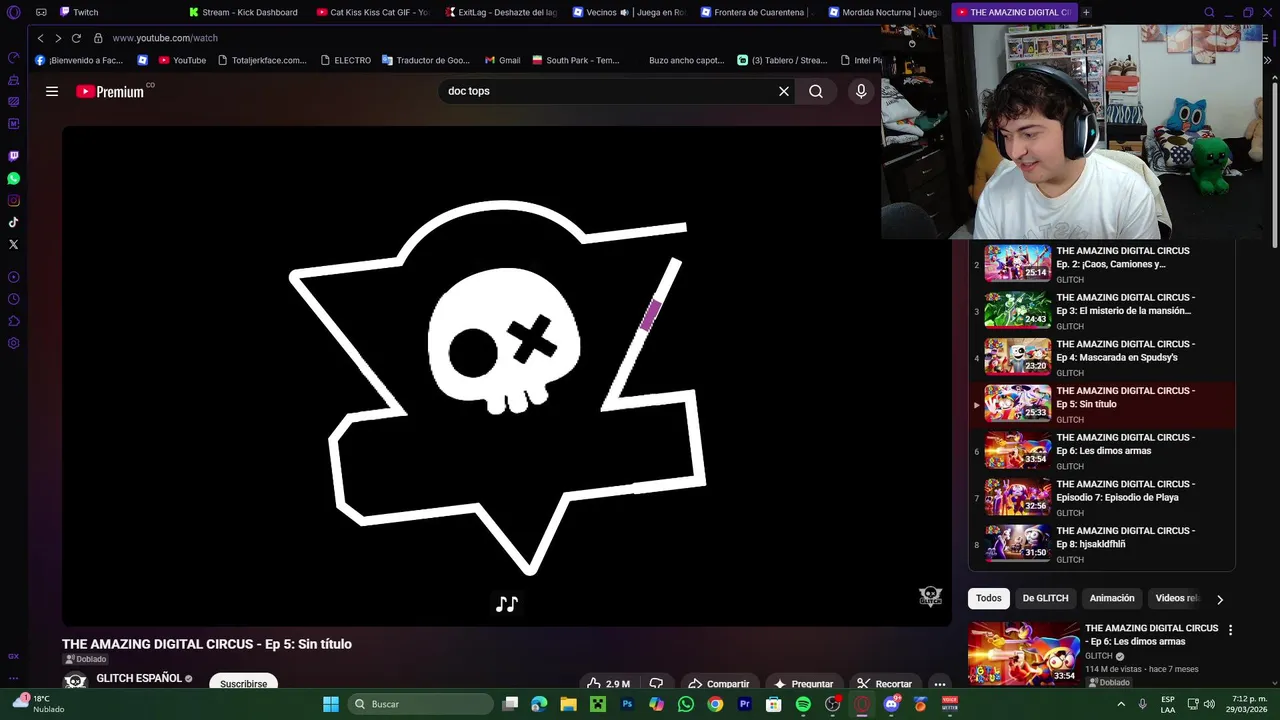This screenshot has width=1280, height=720.
Task: Open Spotify from the taskbar
Action: pos(803,704)
